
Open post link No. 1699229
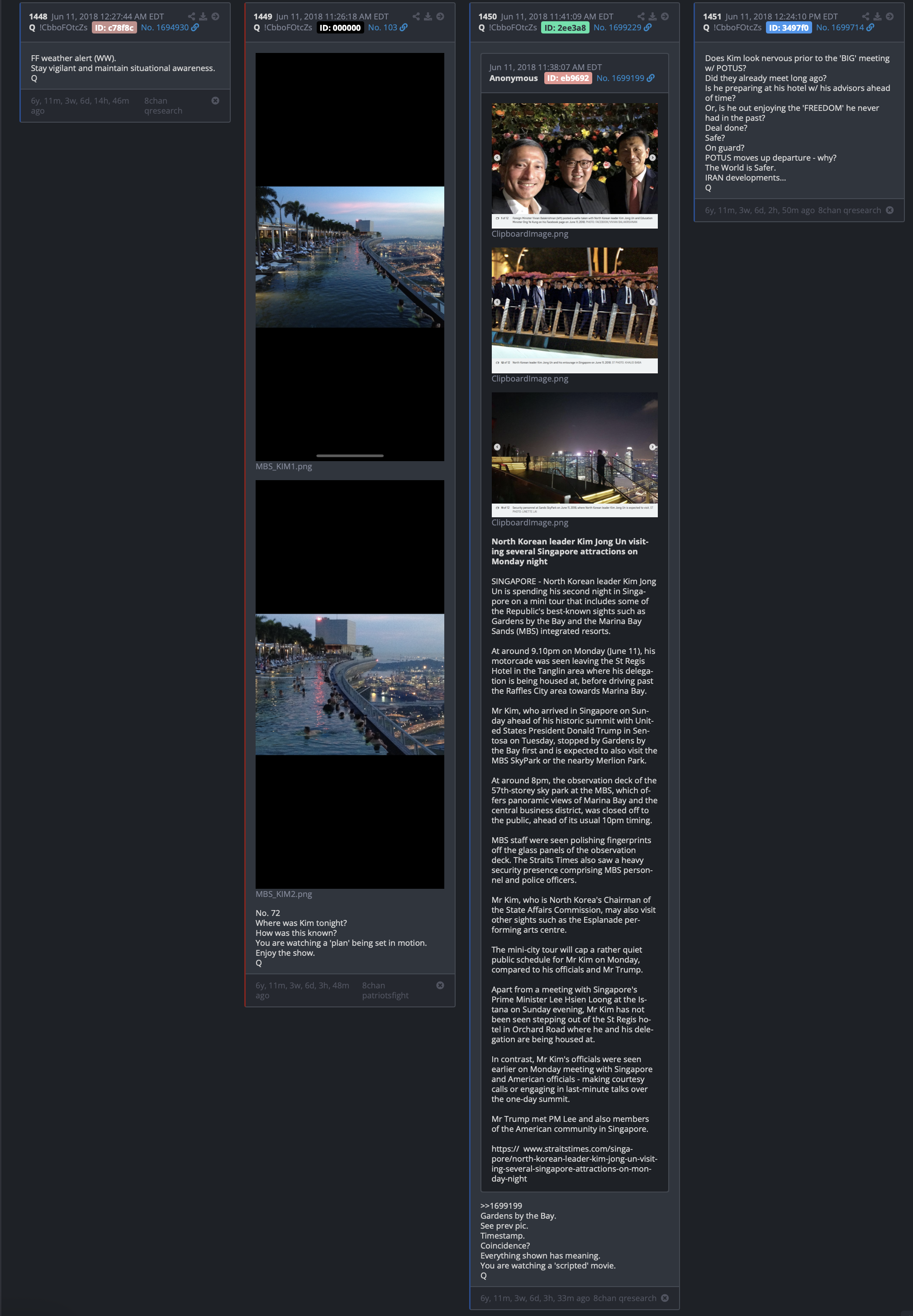pos(617,28)
